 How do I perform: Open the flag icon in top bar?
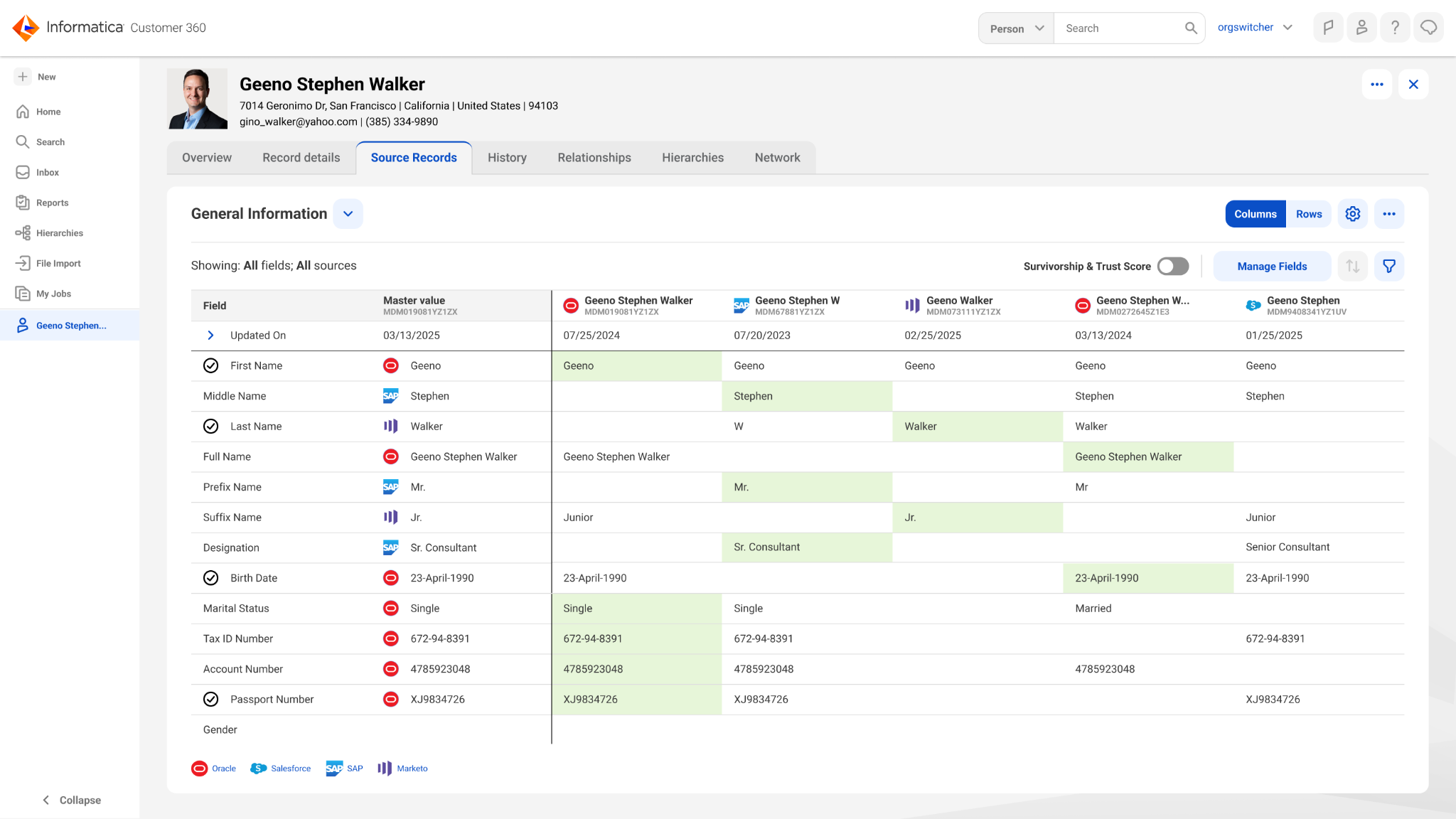coord(1328,28)
